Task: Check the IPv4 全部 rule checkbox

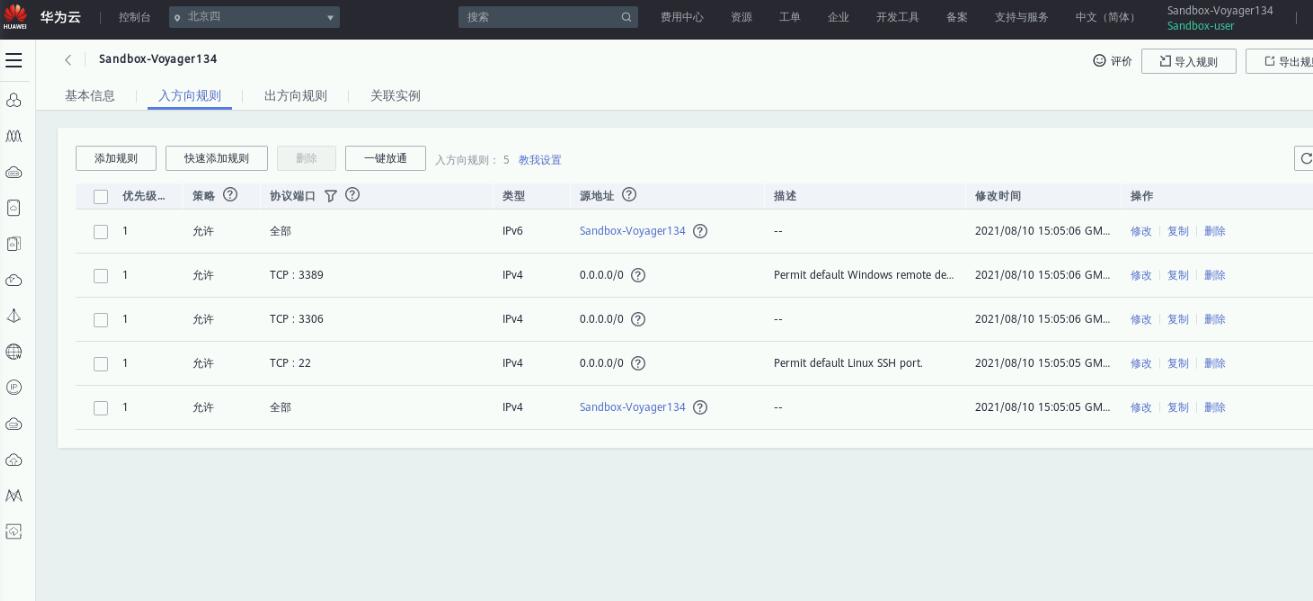Action: coord(100,408)
